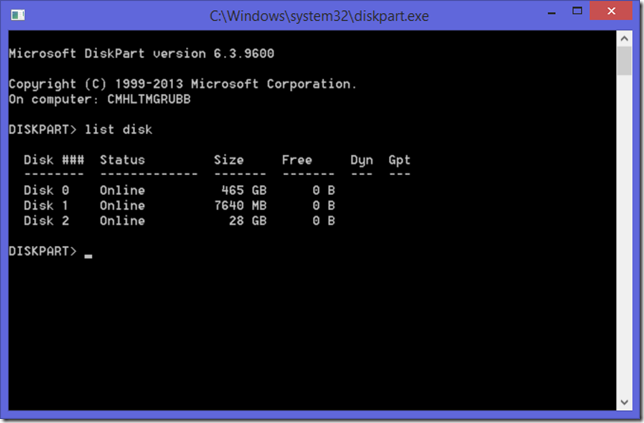Click the typed 'list disk' command text
Viewport: 644px width, 423px height.
click(x=118, y=130)
